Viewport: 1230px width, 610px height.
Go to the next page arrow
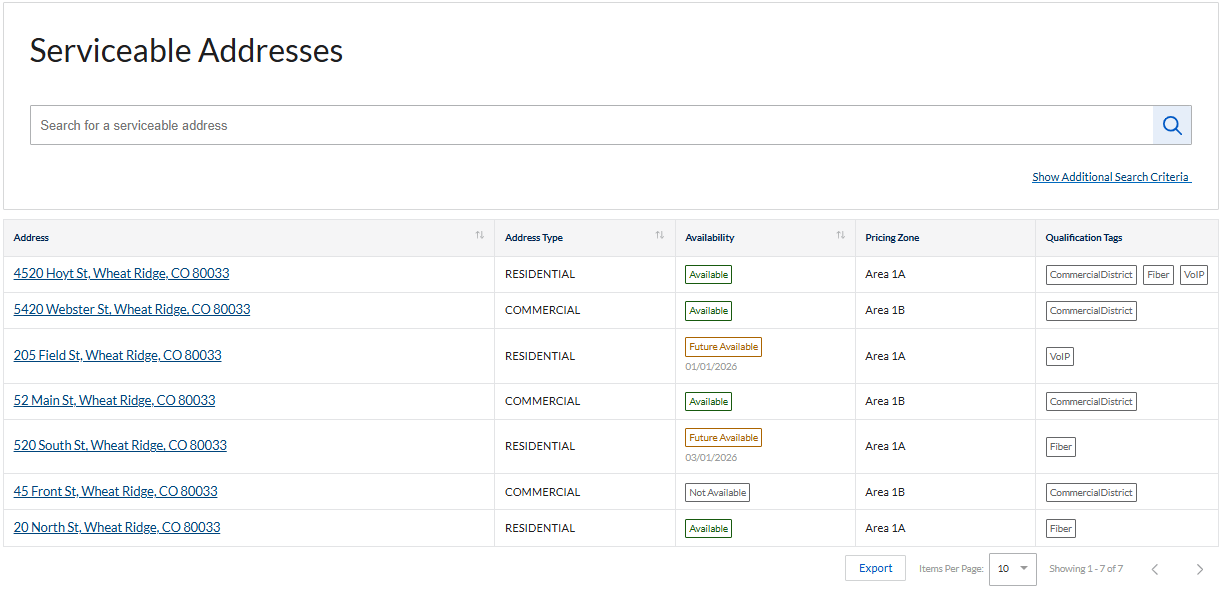coord(1199,569)
